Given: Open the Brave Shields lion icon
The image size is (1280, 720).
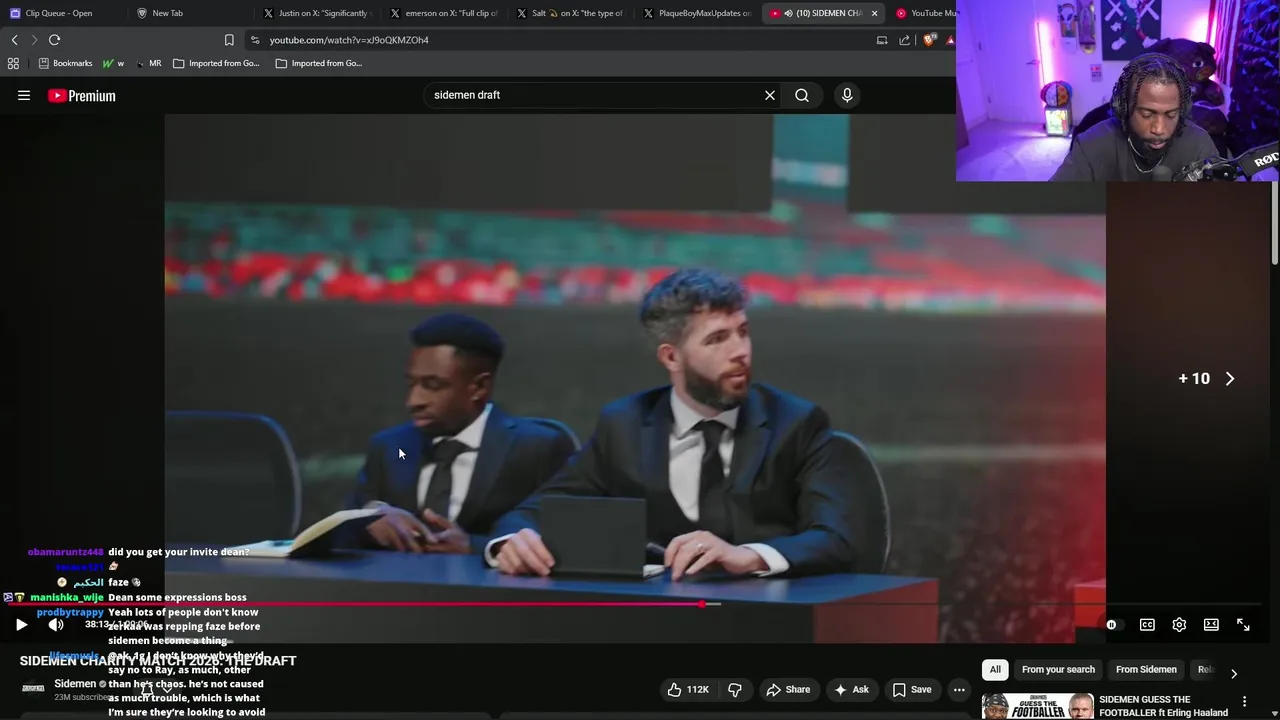Looking at the screenshot, I should click(x=930, y=40).
